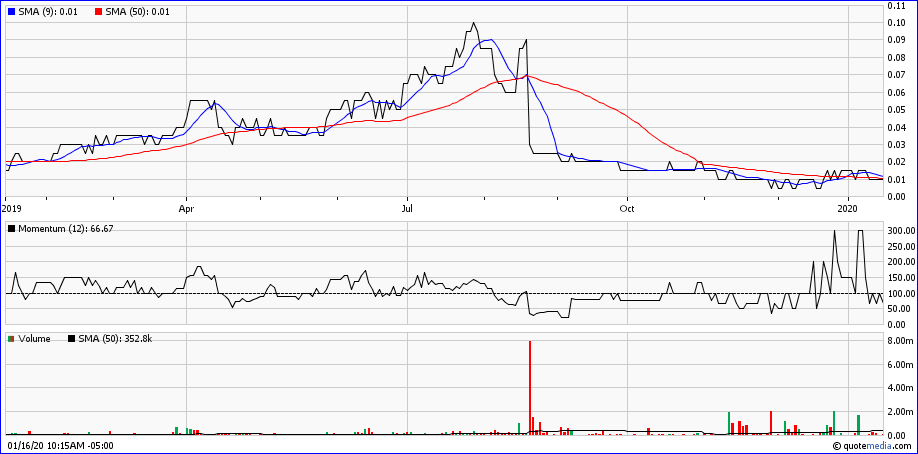The width and height of the screenshot is (918, 454).
Task: Click the black Momentum legend square
Action: tap(11, 229)
